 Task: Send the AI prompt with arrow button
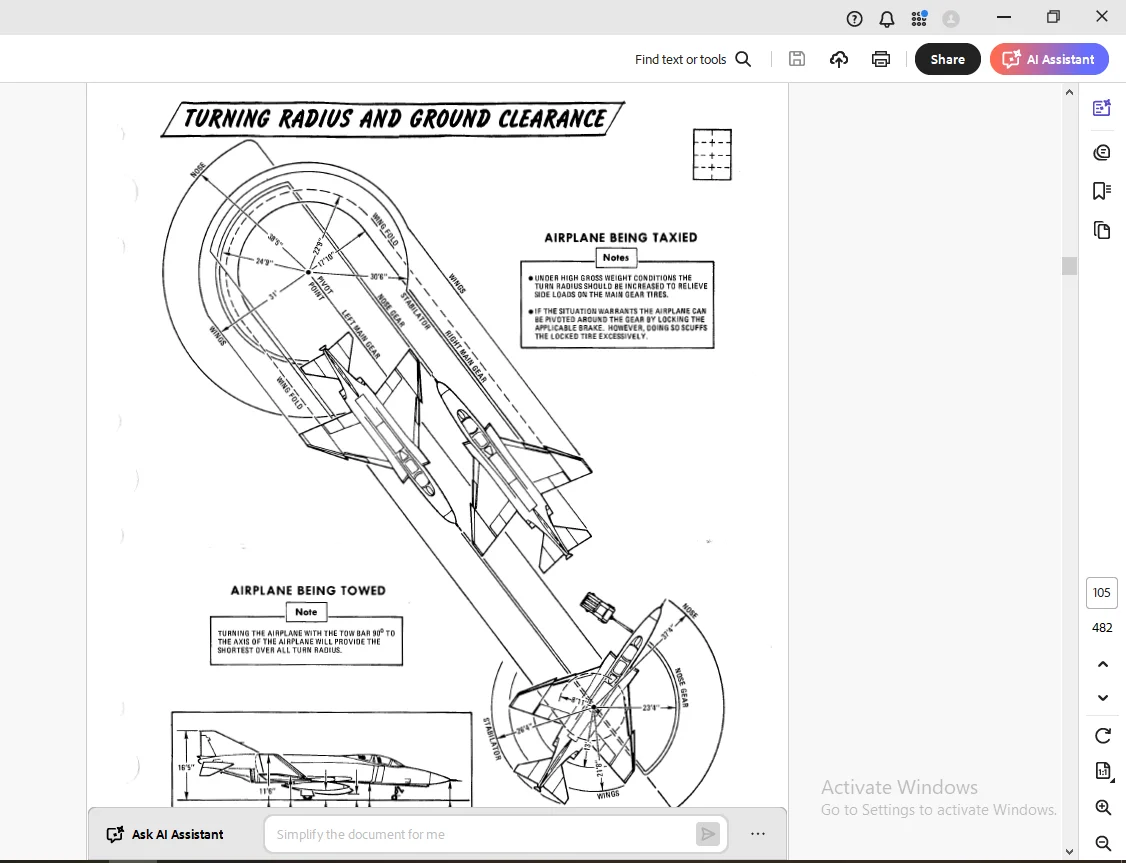(x=708, y=834)
